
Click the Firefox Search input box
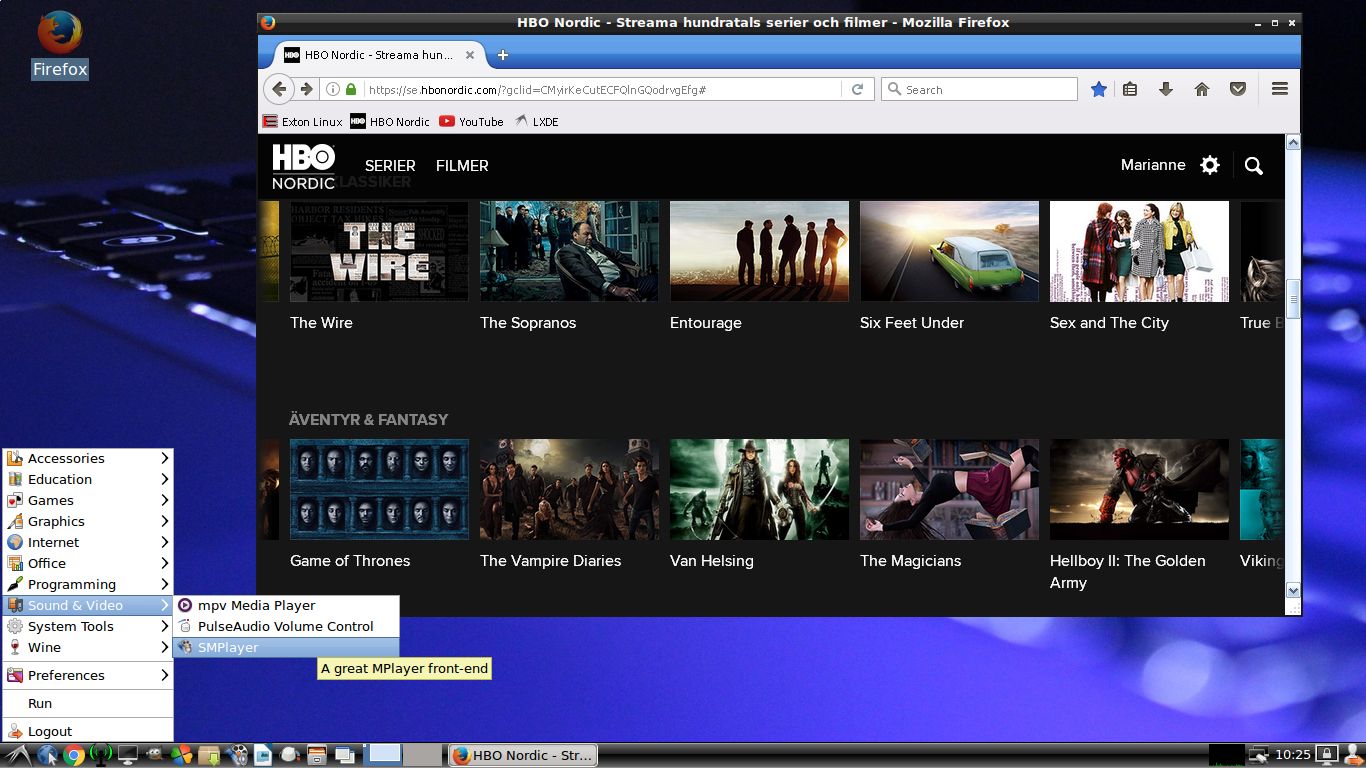(979, 89)
